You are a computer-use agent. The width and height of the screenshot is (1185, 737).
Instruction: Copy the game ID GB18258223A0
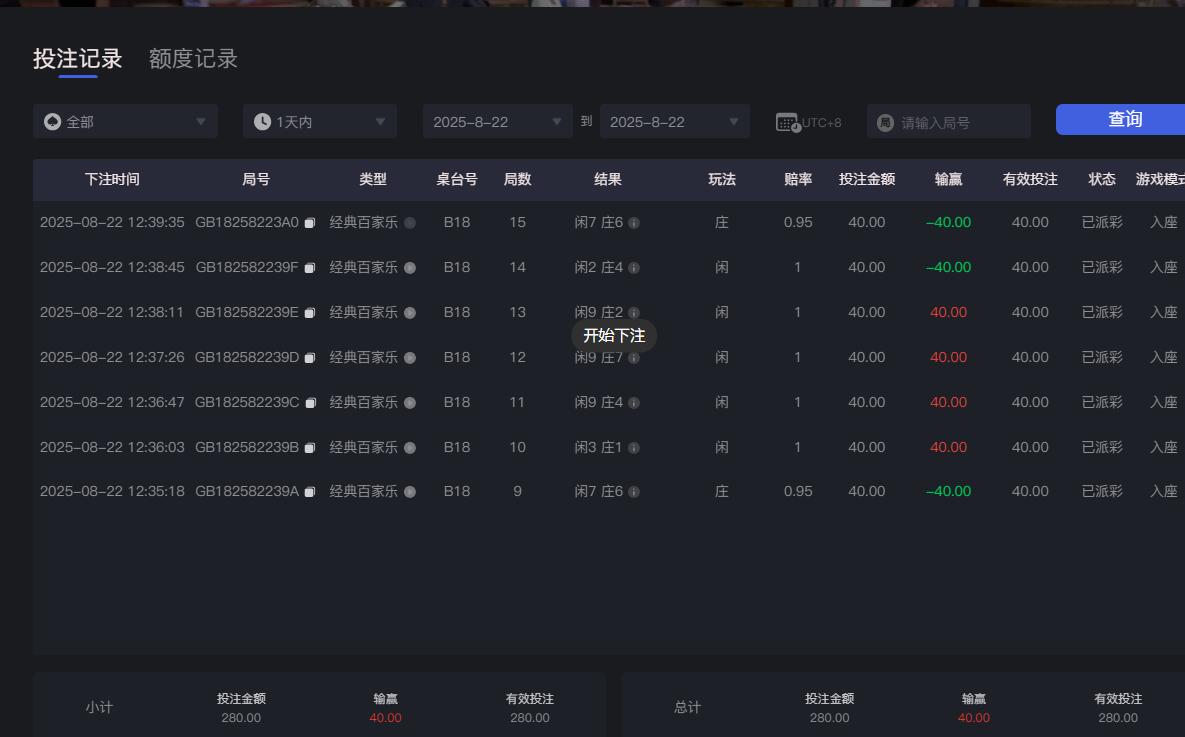310,222
